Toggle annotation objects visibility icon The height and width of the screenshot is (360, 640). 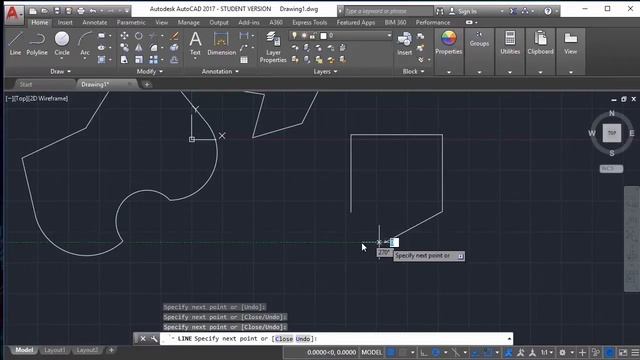tap(509, 352)
